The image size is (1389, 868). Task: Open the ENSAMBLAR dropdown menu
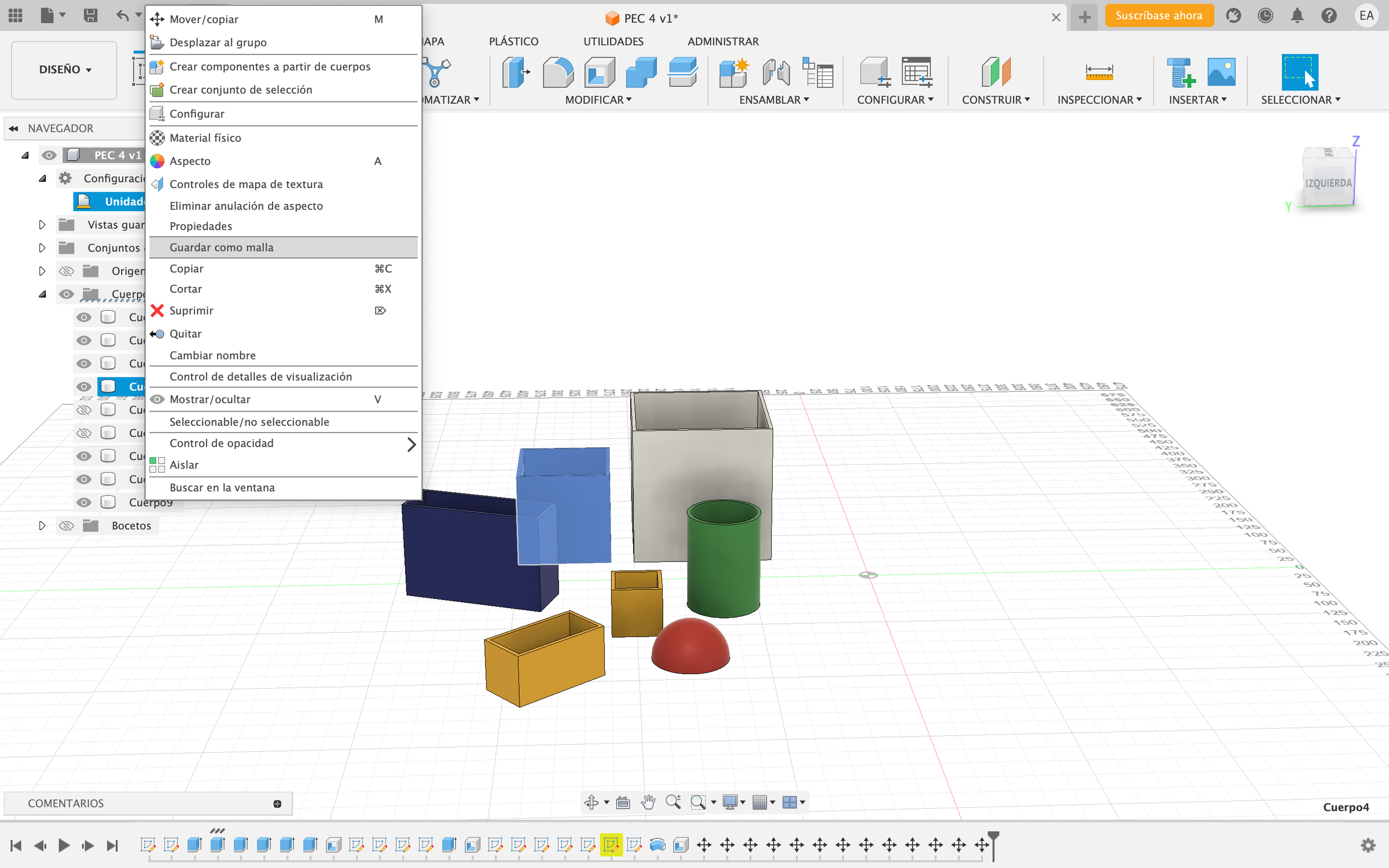point(774,100)
